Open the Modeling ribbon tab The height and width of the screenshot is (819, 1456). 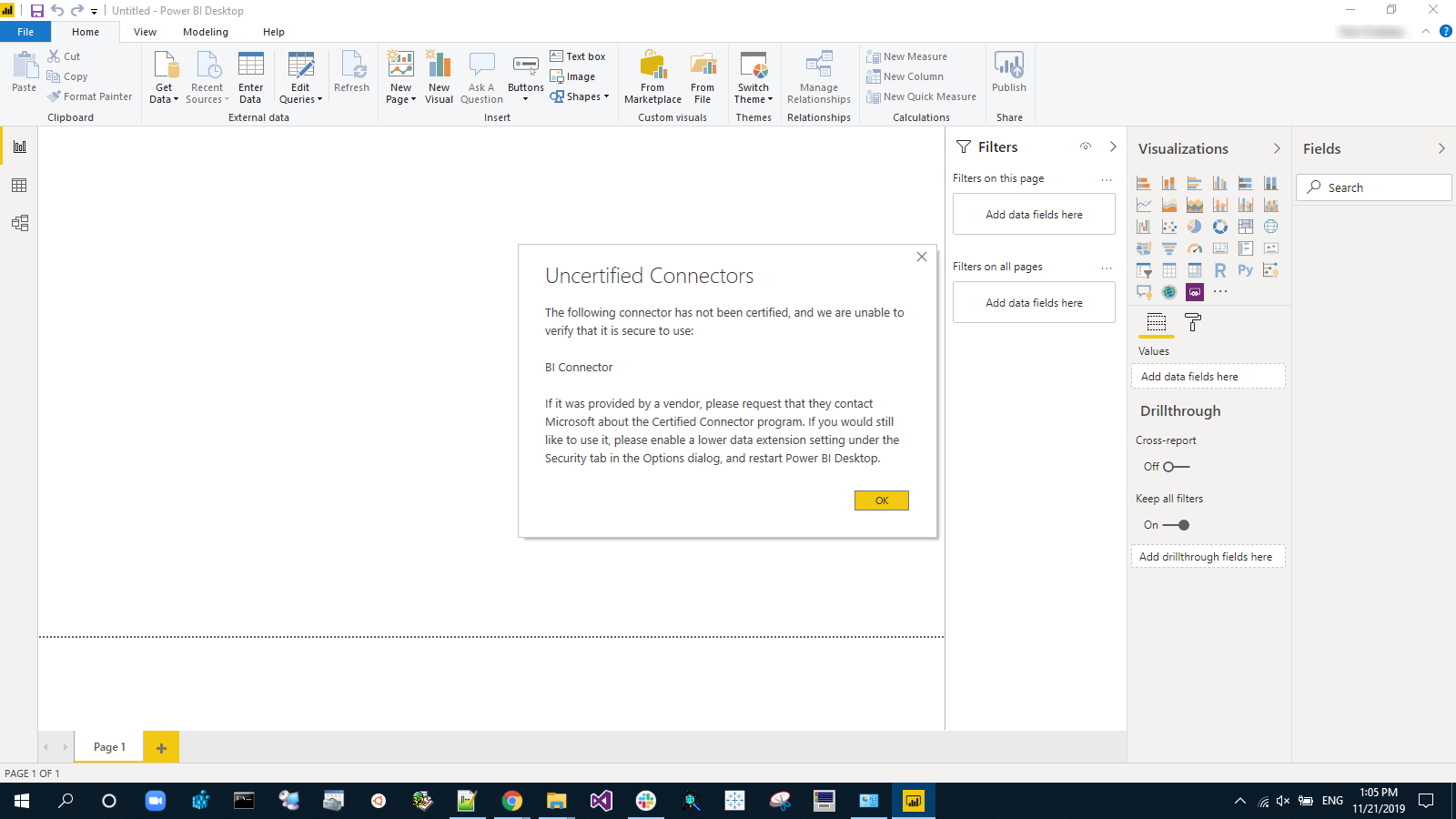tap(206, 32)
